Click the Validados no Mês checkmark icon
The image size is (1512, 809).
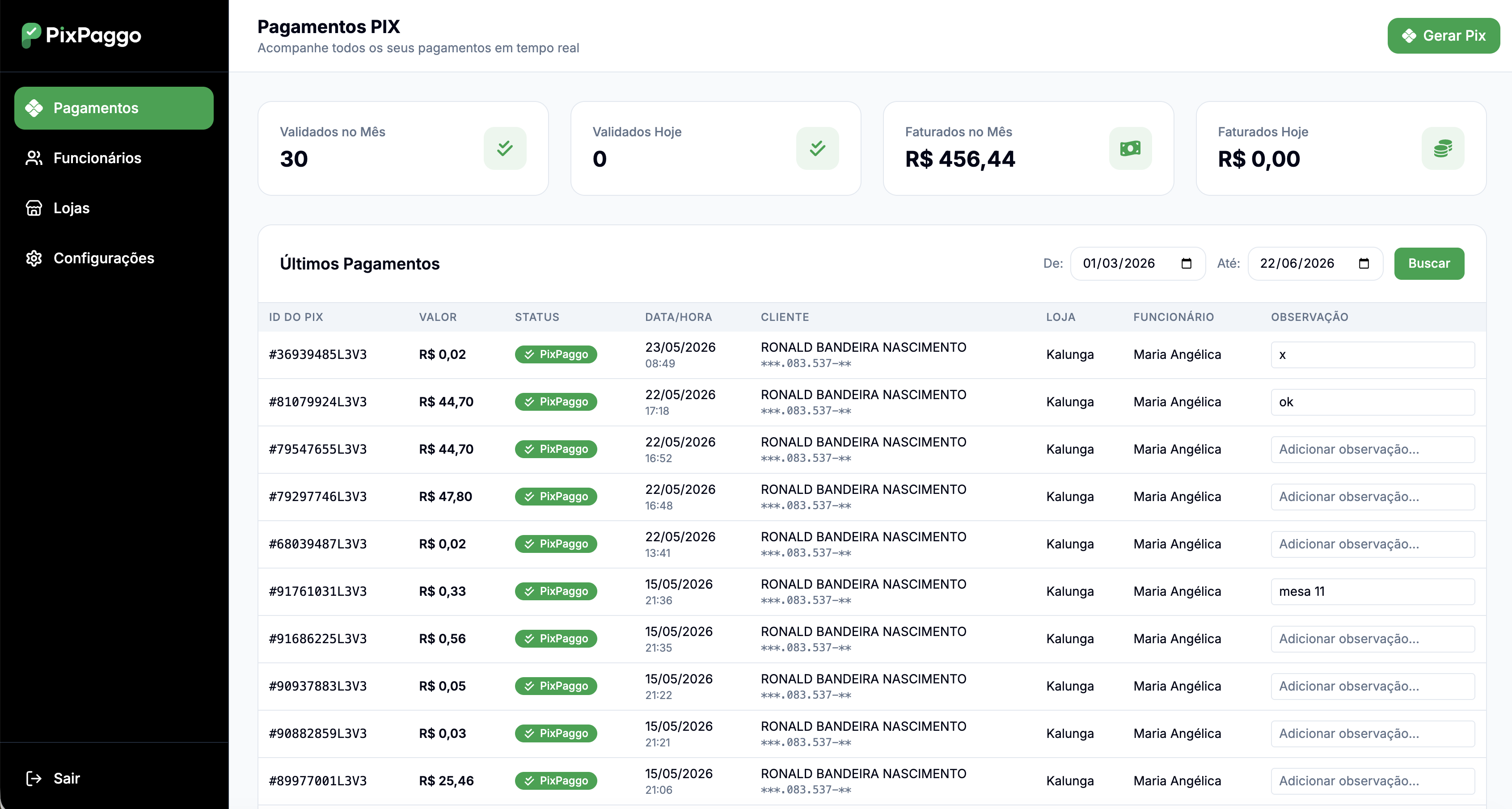(x=505, y=148)
